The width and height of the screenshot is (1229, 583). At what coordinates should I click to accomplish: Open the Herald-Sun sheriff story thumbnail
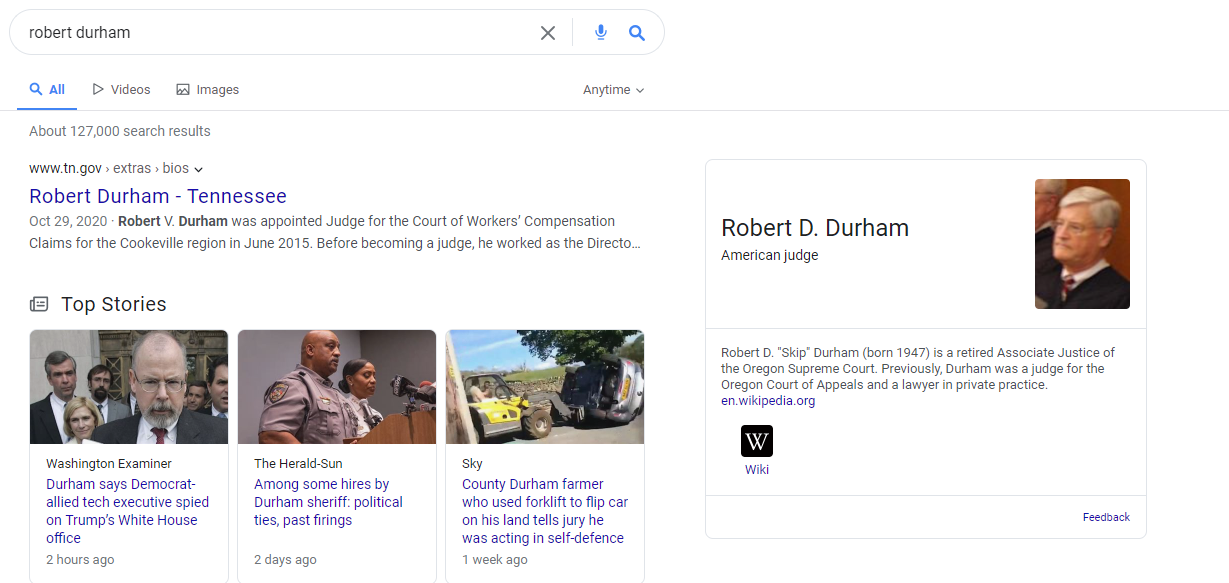[x=337, y=387]
